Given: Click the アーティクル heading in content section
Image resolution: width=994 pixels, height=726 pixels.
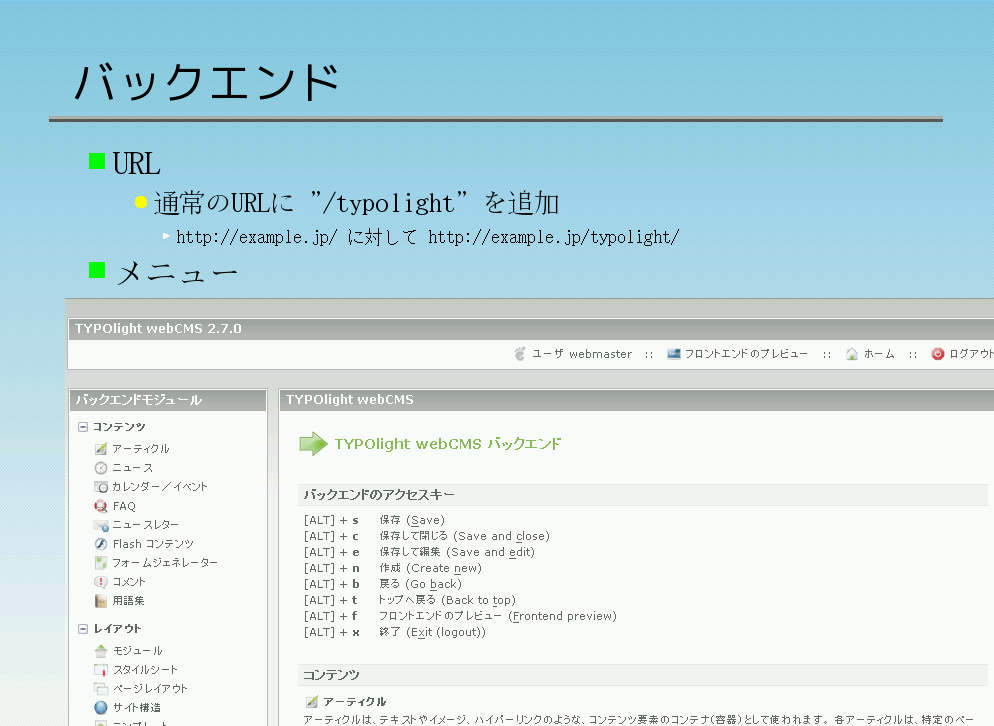Looking at the screenshot, I should point(354,702).
